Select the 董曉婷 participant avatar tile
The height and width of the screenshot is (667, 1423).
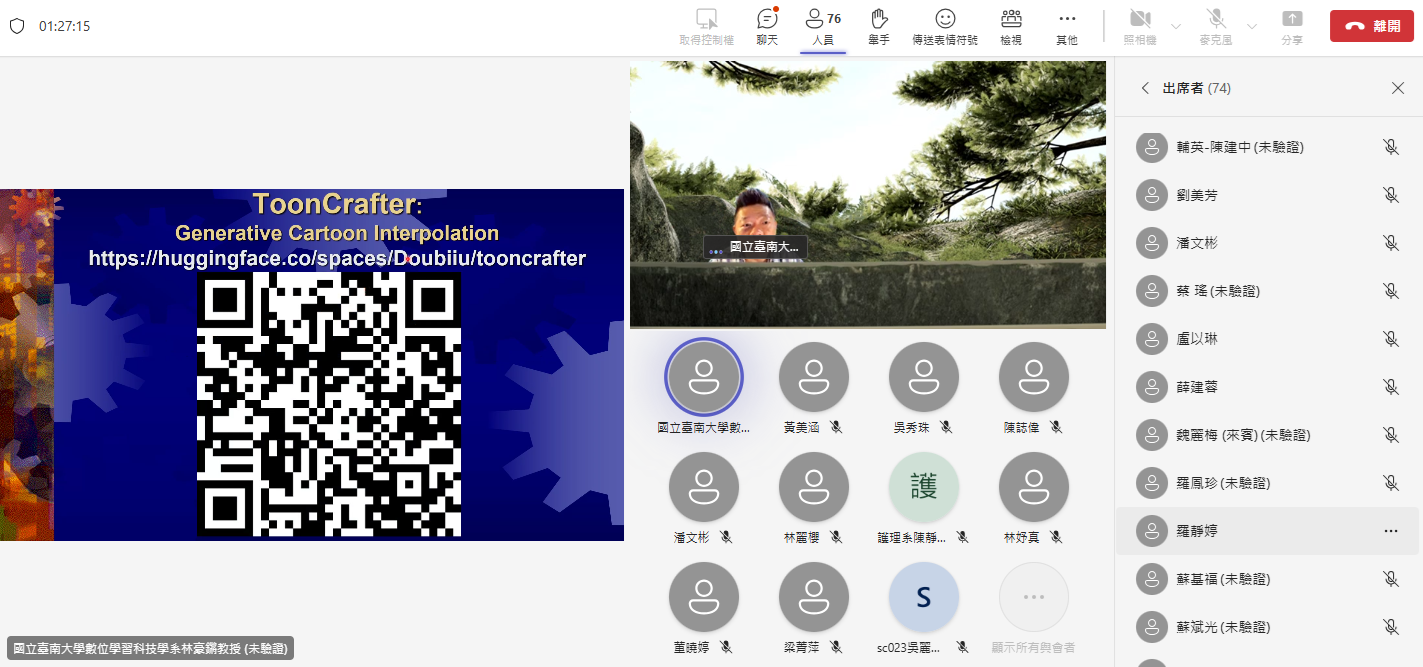[704, 597]
